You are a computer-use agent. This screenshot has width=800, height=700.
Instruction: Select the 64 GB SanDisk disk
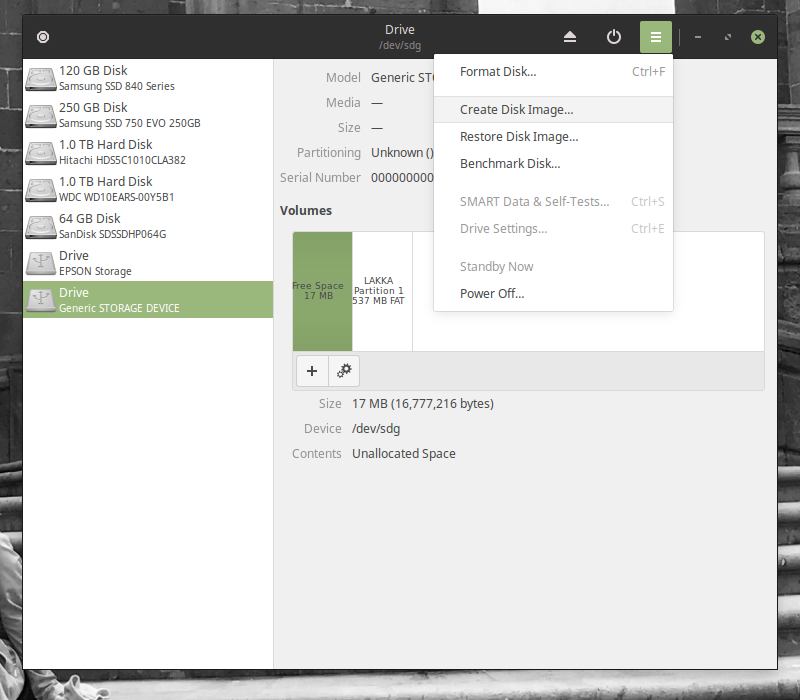pyautogui.click(x=148, y=226)
